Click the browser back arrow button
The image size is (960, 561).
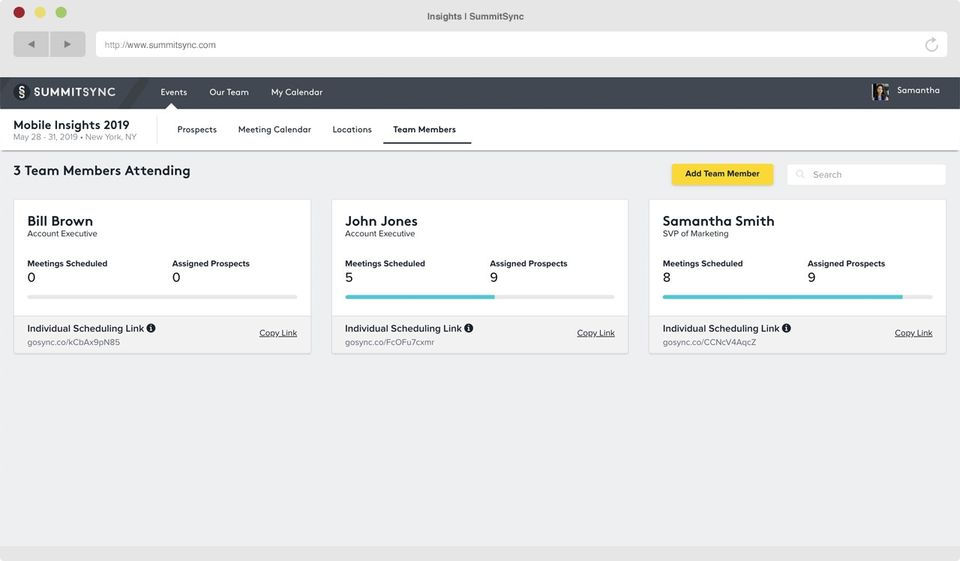[x=31, y=44]
